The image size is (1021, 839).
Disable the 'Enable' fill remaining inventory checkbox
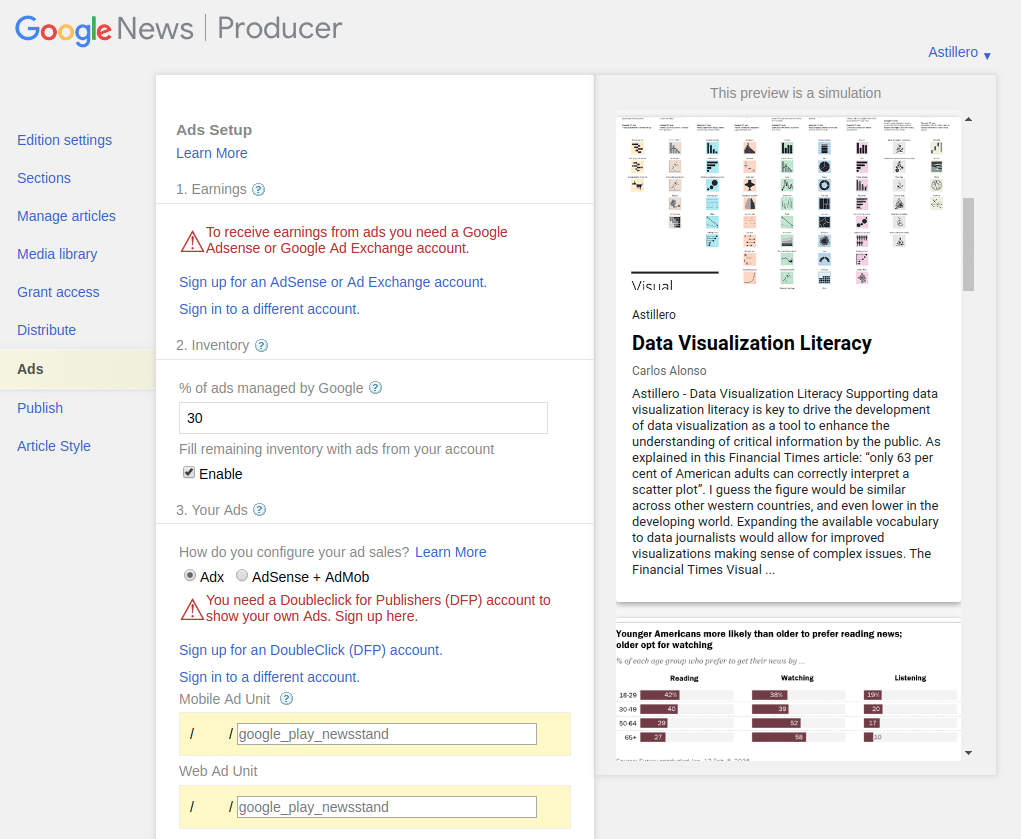tap(189, 471)
